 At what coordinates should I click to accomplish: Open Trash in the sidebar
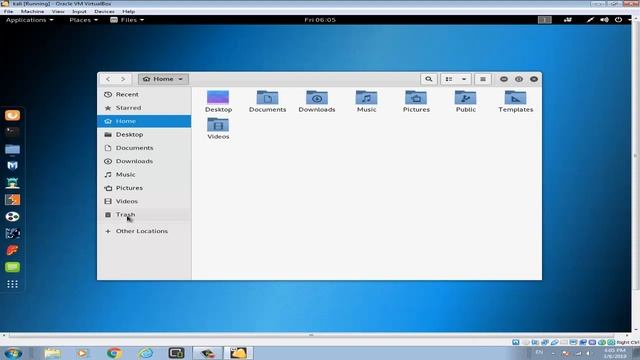click(144, 214)
